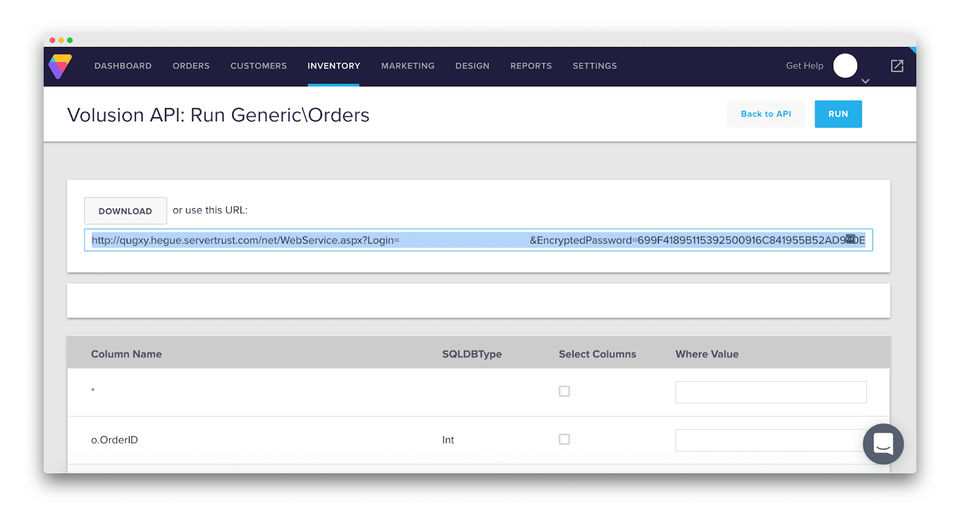This screenshot has height=506, width=960.
Task: Select the Inventory menu item
Action: point(334,66)
